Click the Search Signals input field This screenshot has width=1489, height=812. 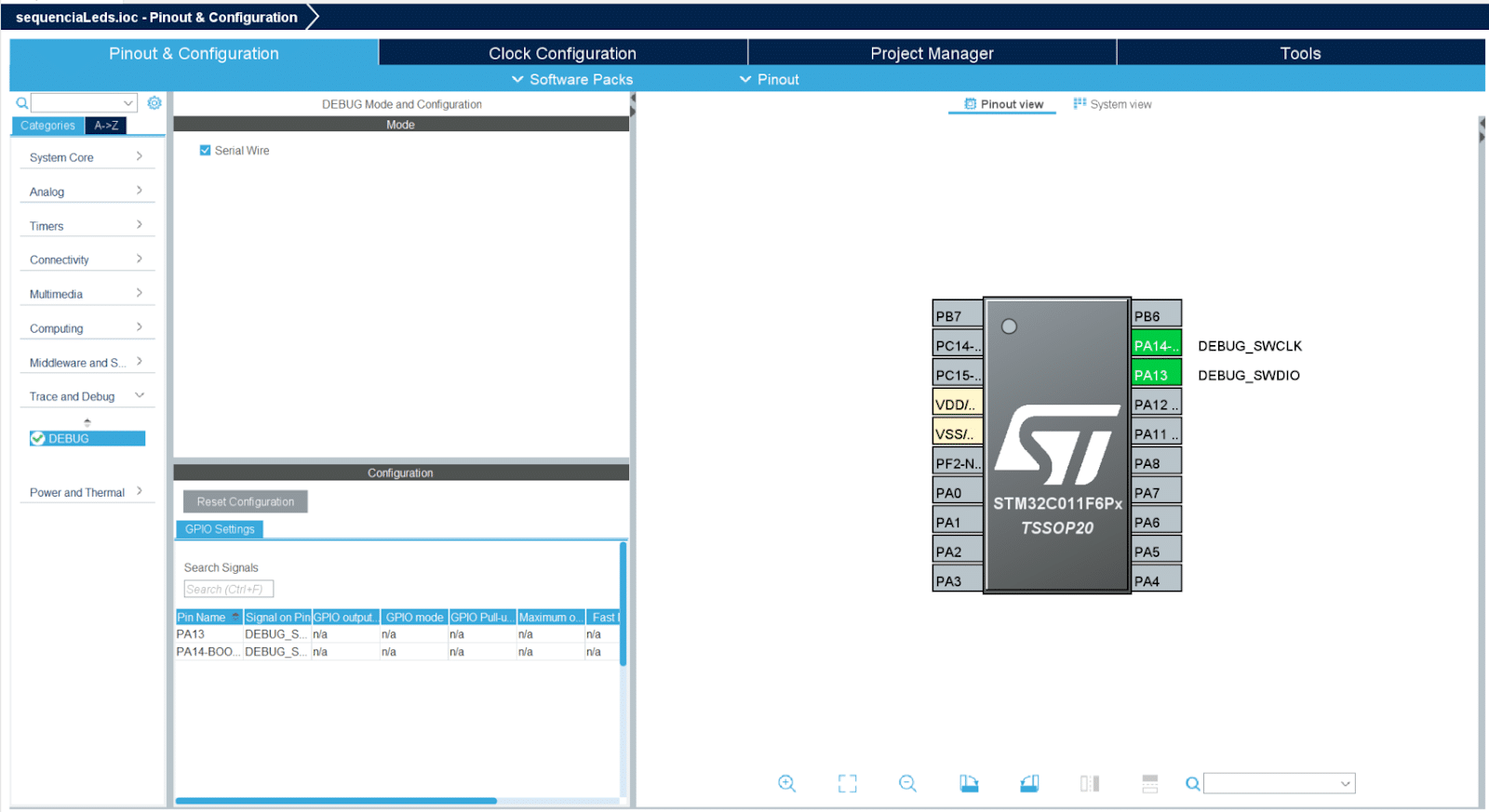click(x=228, y=589)
